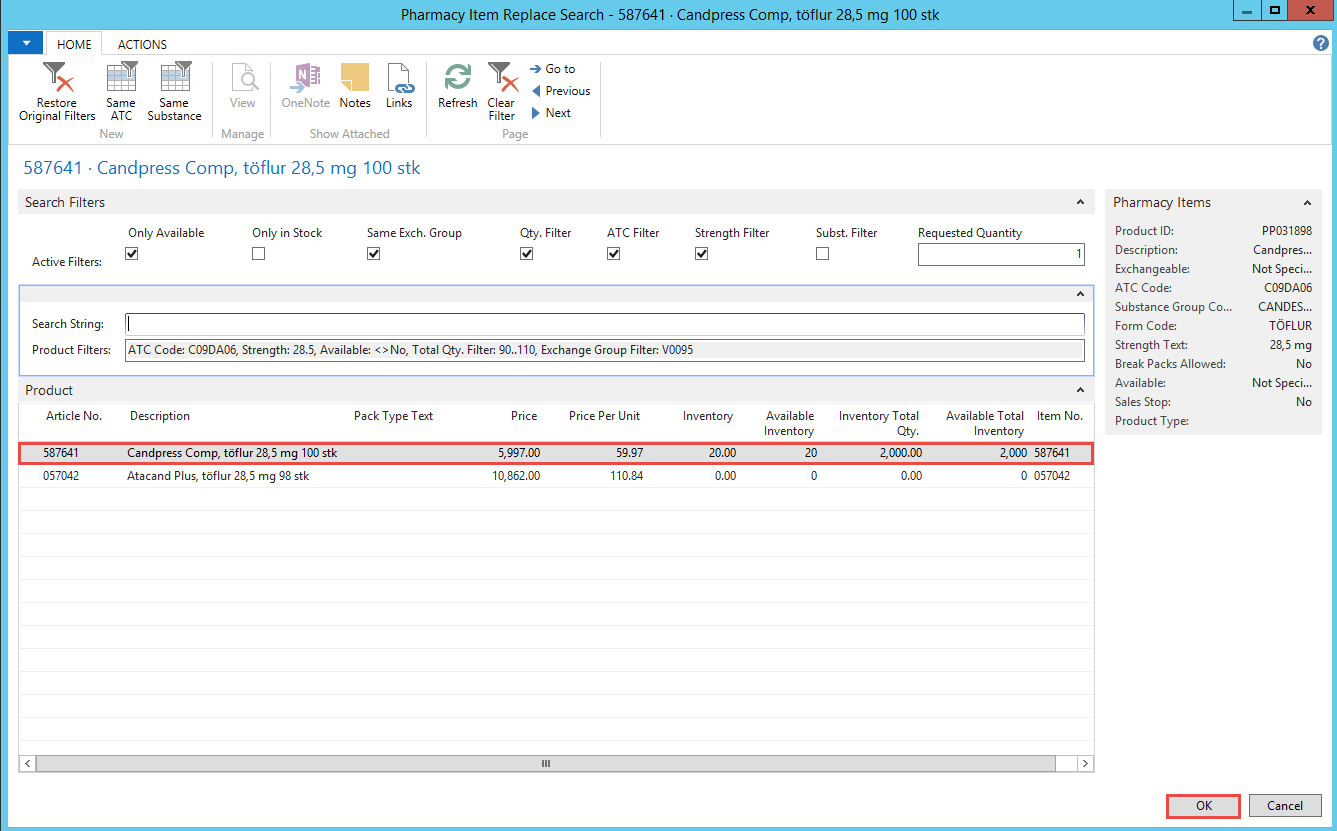The height and width of the screenshot is (831, 1337).
Task: Open the blue application menu dropdown
Action: pos(25,44)
